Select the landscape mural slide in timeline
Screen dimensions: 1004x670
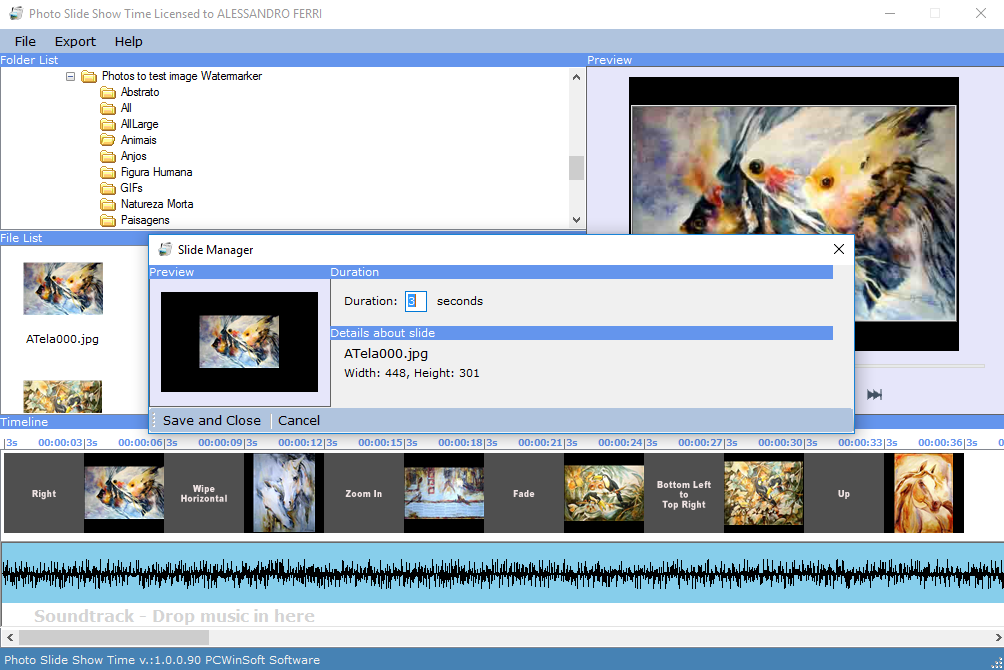coord(444,493)
